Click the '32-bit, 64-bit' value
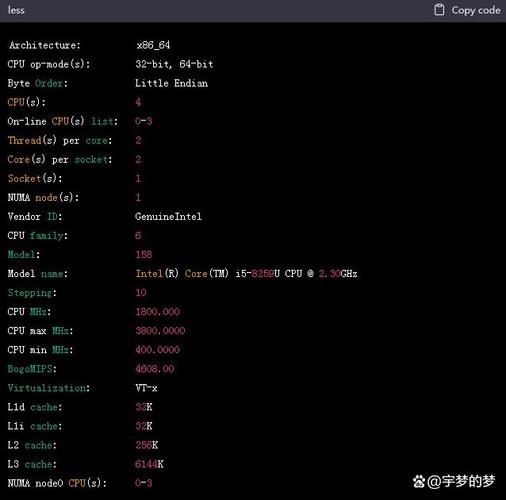This screenshot has width=506, height=500. pos(174,64)
